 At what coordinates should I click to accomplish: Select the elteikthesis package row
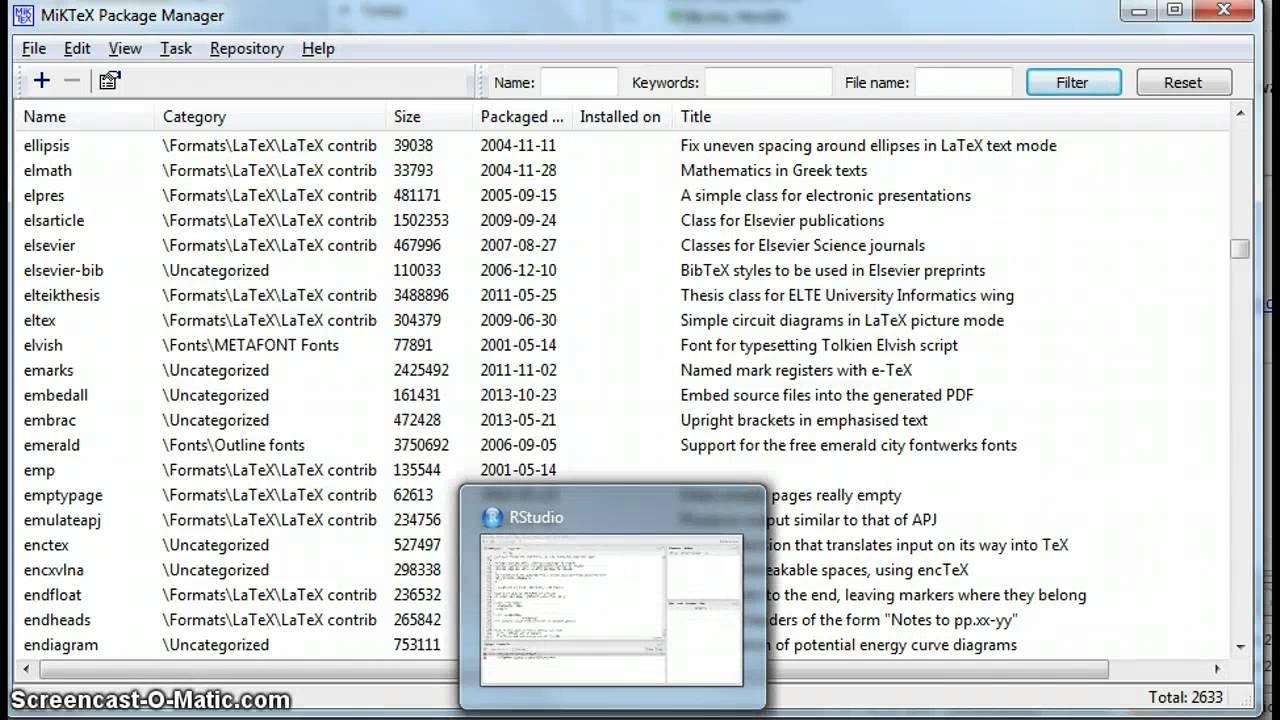tap(622, 295)
